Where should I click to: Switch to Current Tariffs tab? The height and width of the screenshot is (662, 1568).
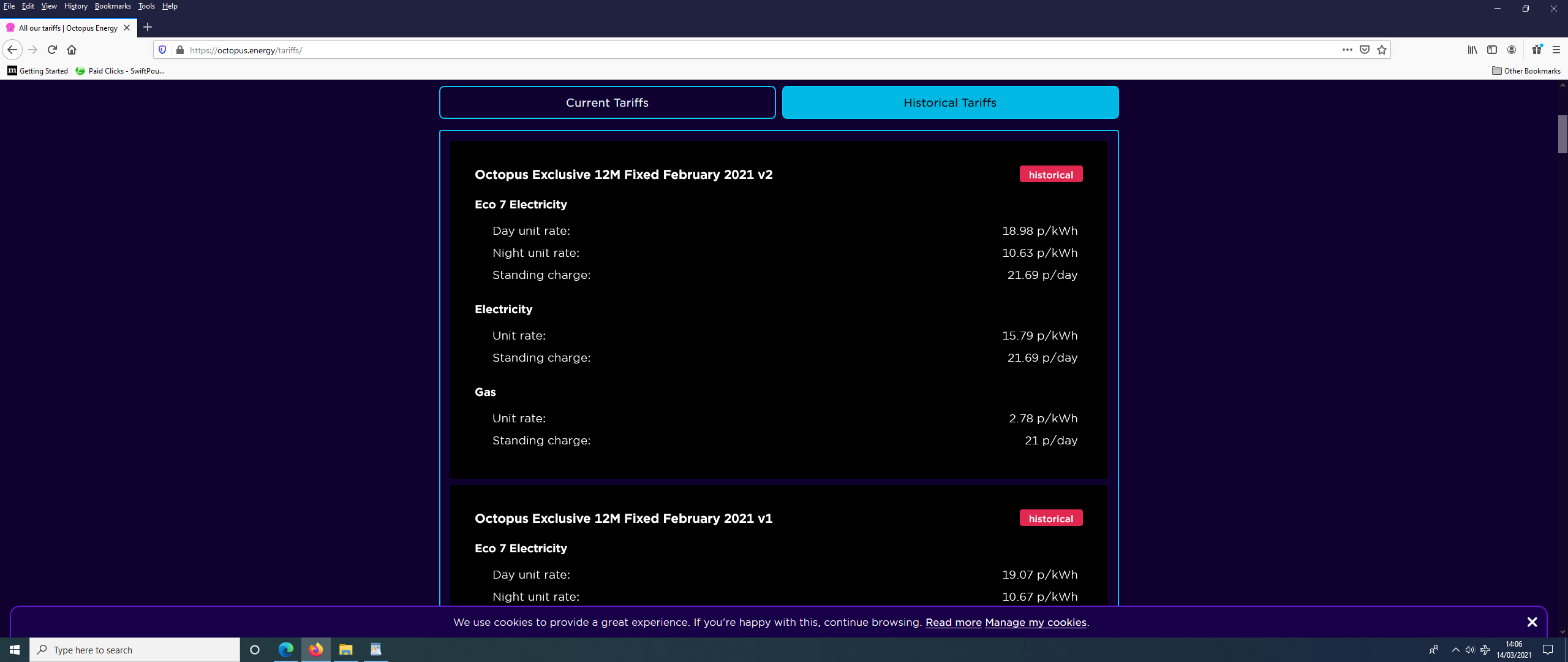click(607, 102)
